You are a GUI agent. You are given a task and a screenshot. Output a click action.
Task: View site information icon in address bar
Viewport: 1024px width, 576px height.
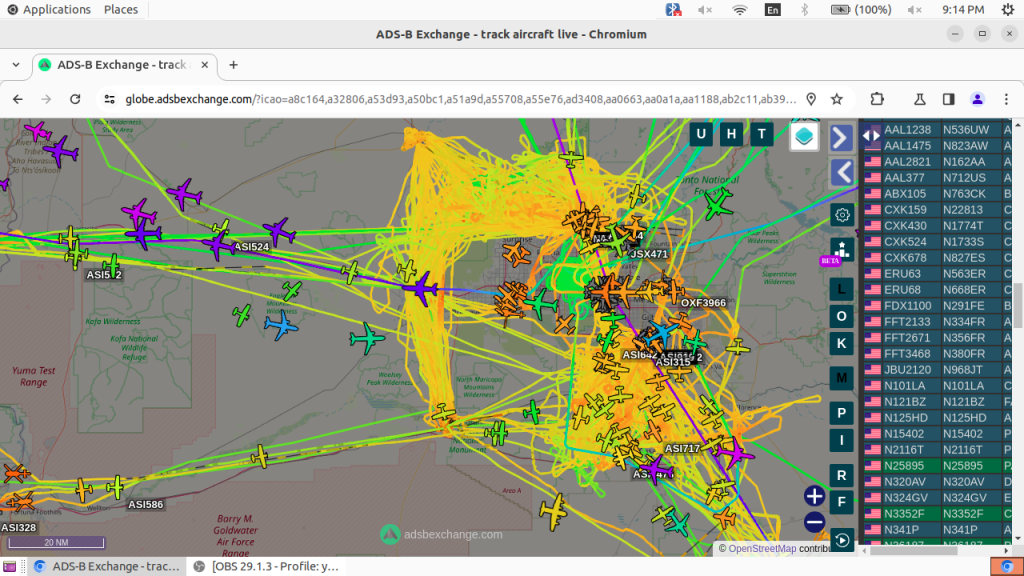(110, 99)
